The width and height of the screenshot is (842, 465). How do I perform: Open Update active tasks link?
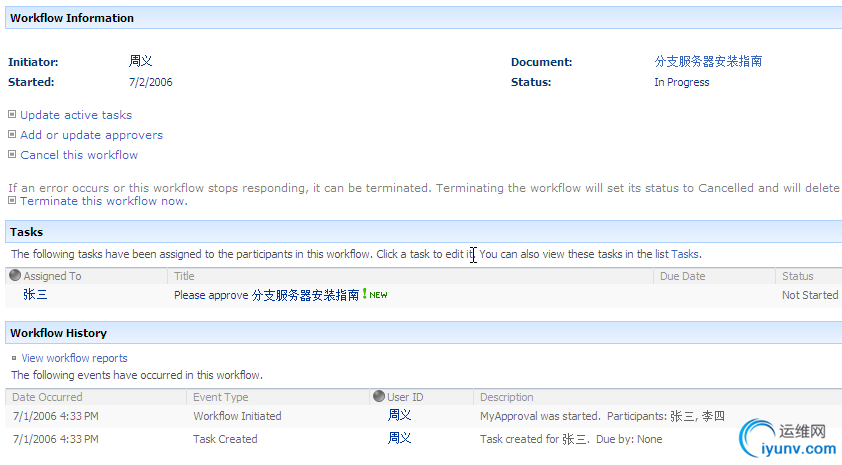(76, 115)
